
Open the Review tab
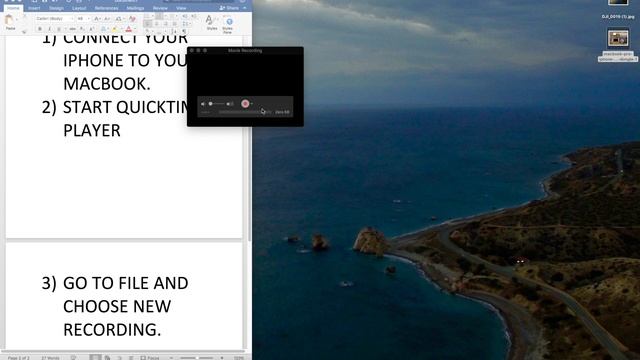click(160, 8)
